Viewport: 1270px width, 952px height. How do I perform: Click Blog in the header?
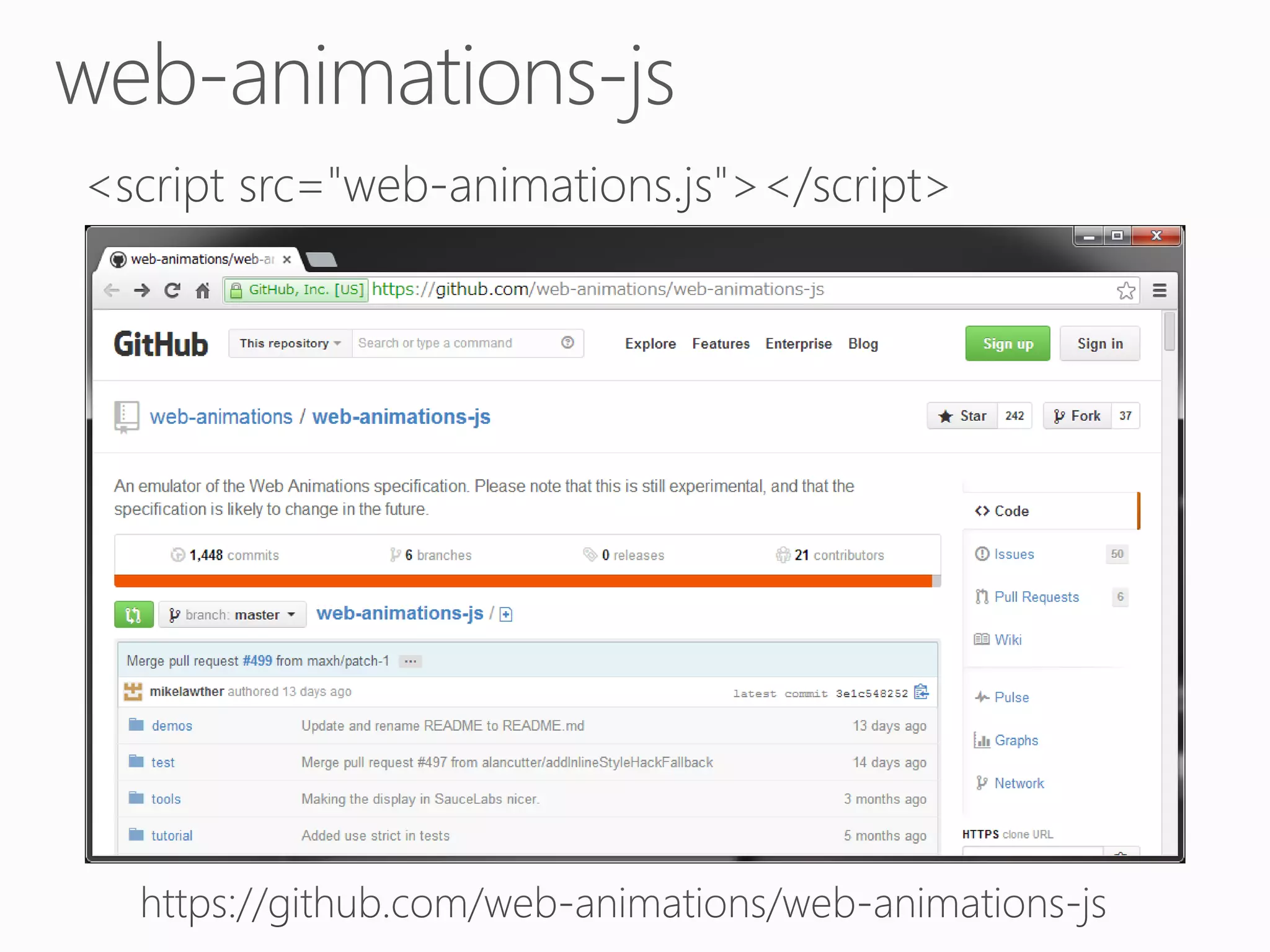coord(863,344)
